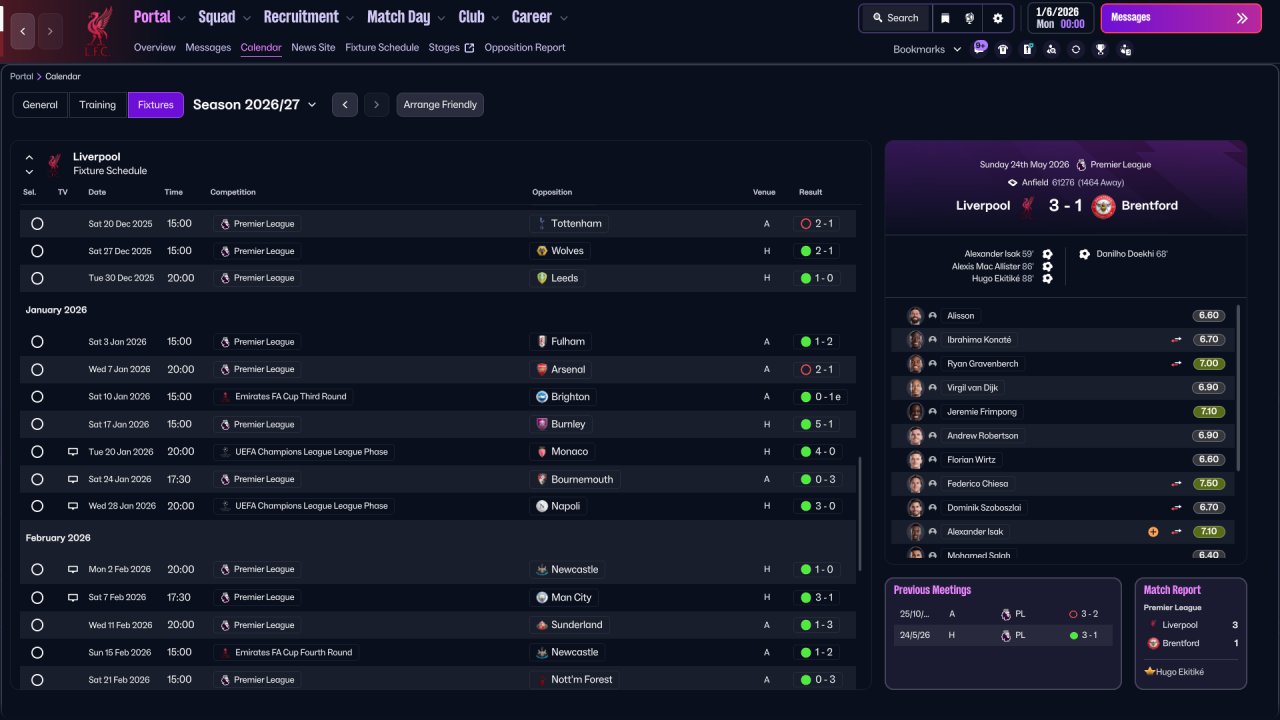This screenshot has width=1280, height=720.
Task: Open the globe world icon in top bar
Action: 970,18
